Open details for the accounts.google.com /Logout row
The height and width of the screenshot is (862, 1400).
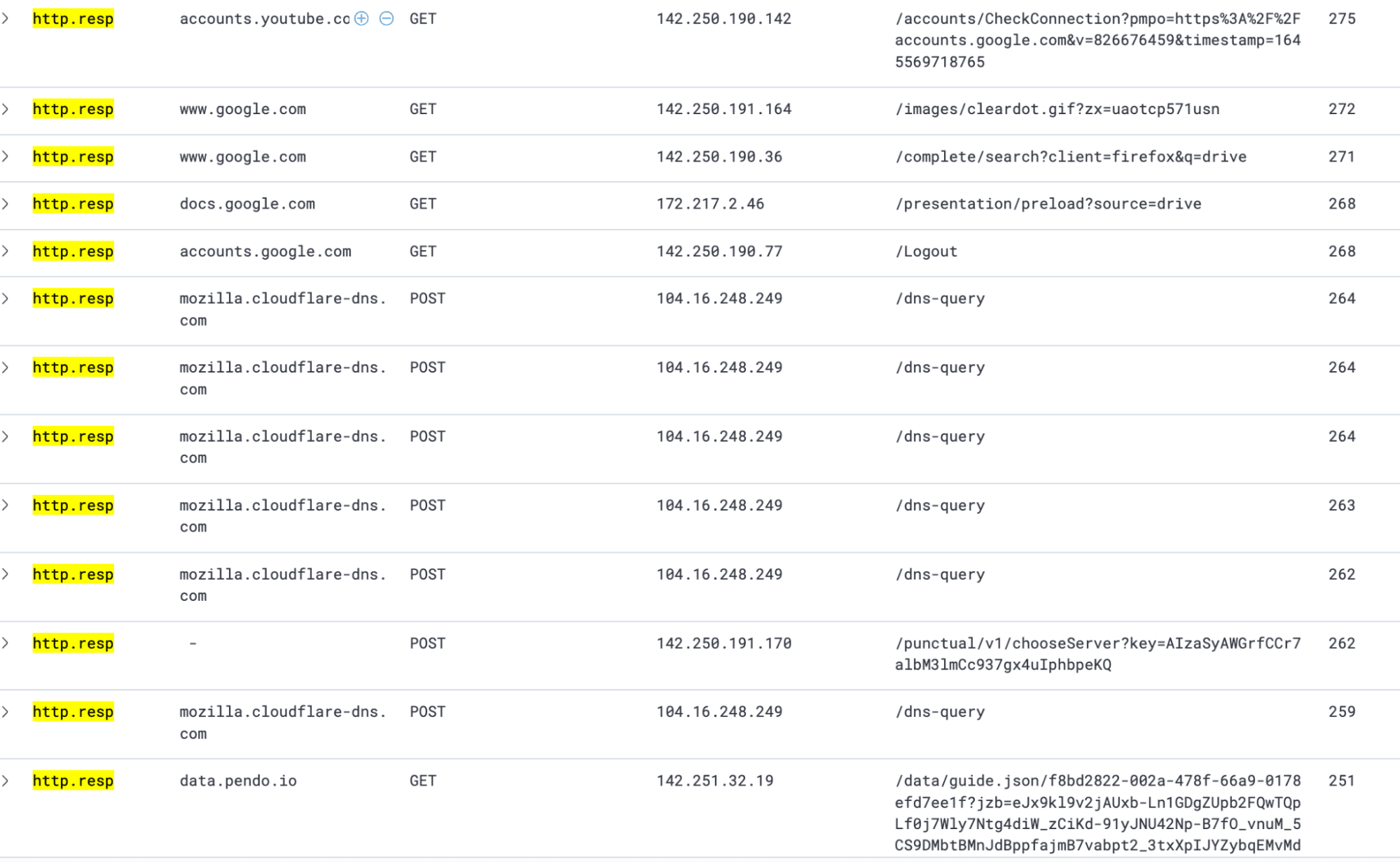6,251
